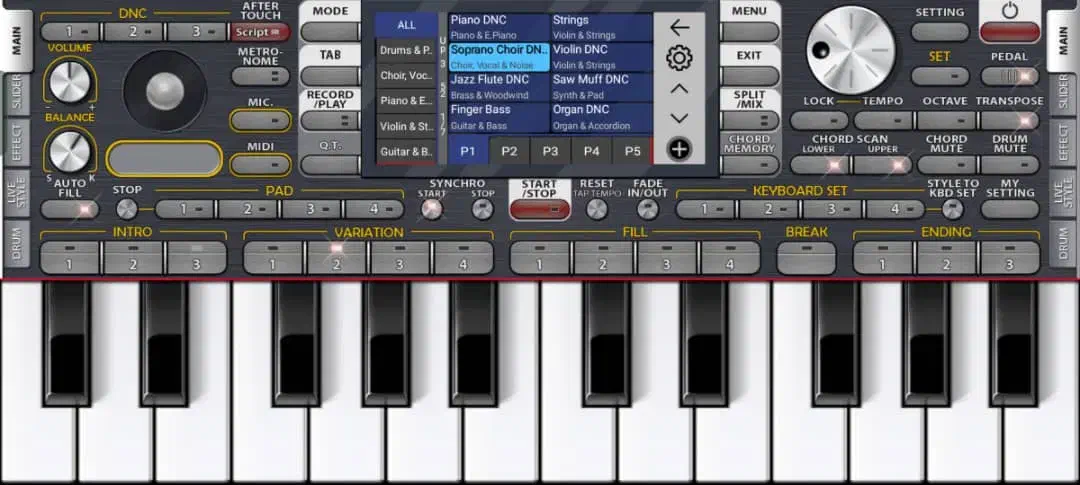Tap the back arrow icon in display
This screenshot has width=1080, height=485.
tap(679, 28)
